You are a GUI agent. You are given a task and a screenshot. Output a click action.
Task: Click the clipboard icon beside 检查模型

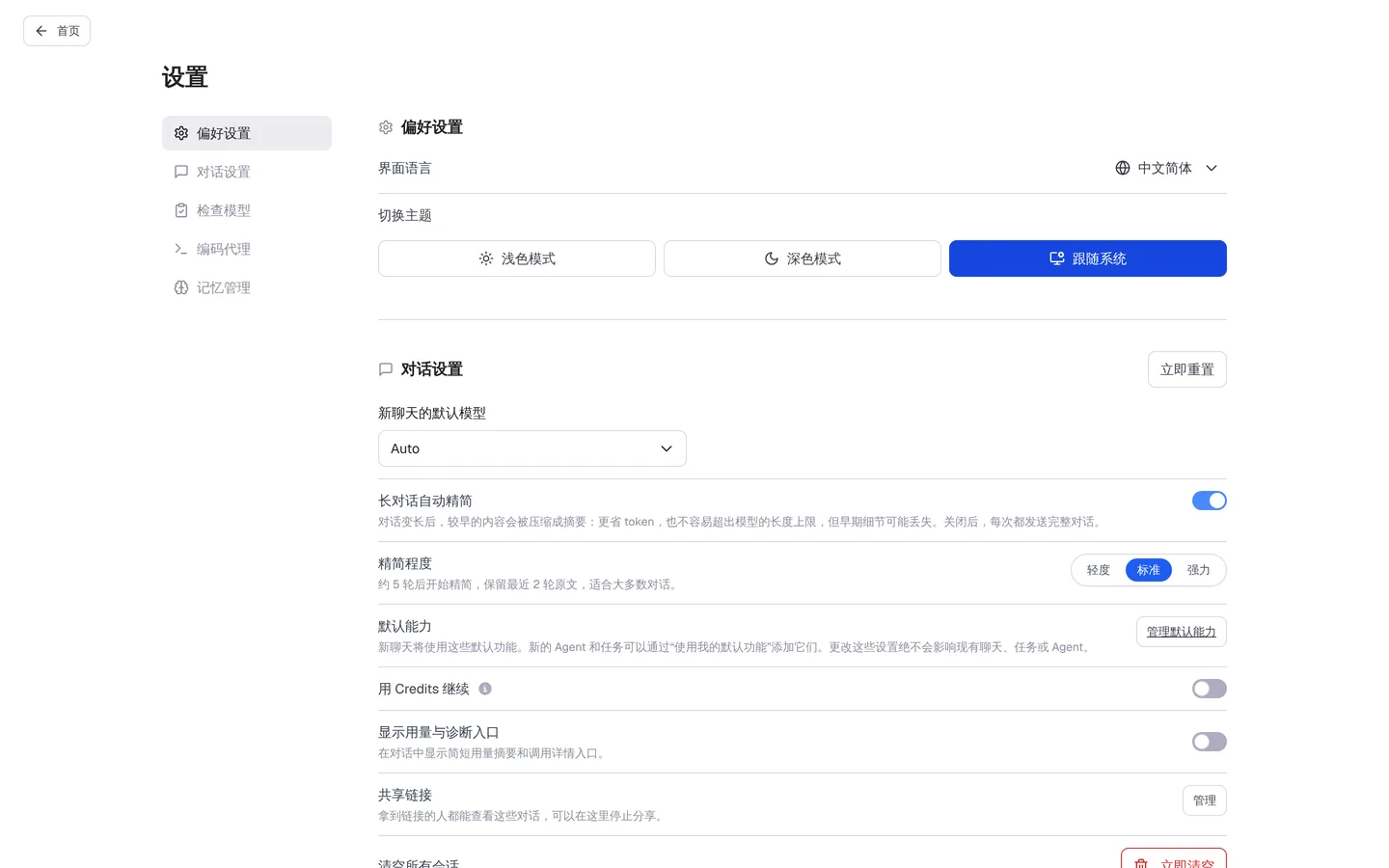coord(181,210)
